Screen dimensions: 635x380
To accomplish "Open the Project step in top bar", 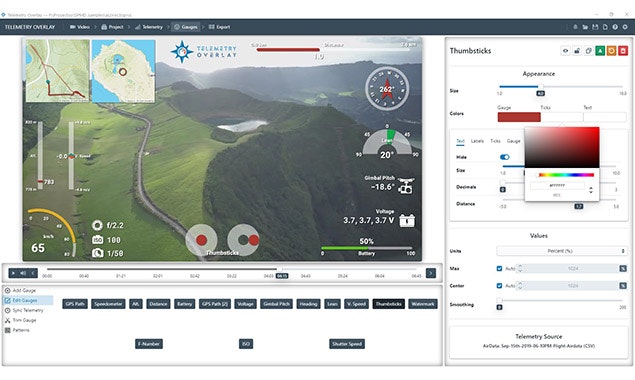I will click(112, 27).
